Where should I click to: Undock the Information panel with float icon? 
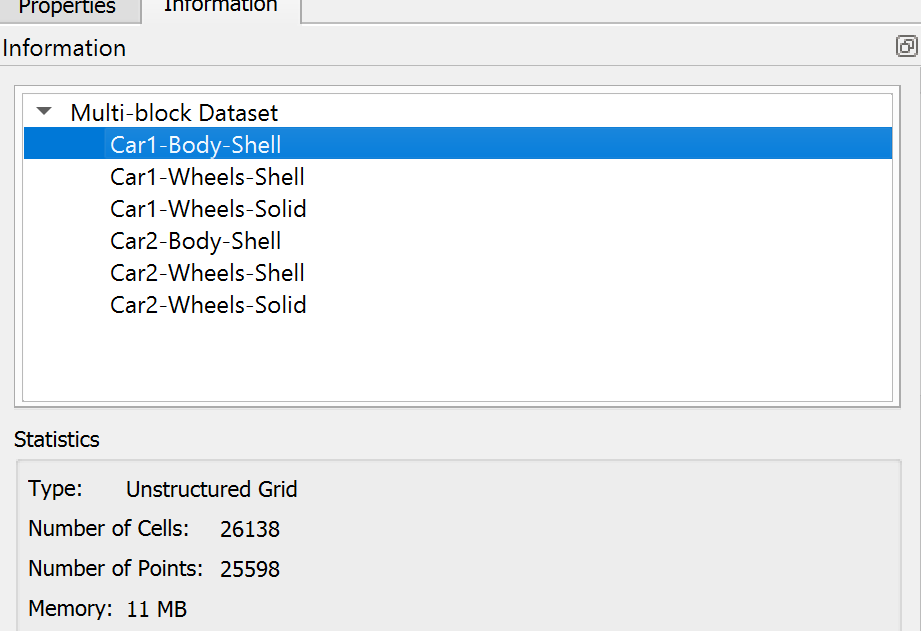click(906, 46)
